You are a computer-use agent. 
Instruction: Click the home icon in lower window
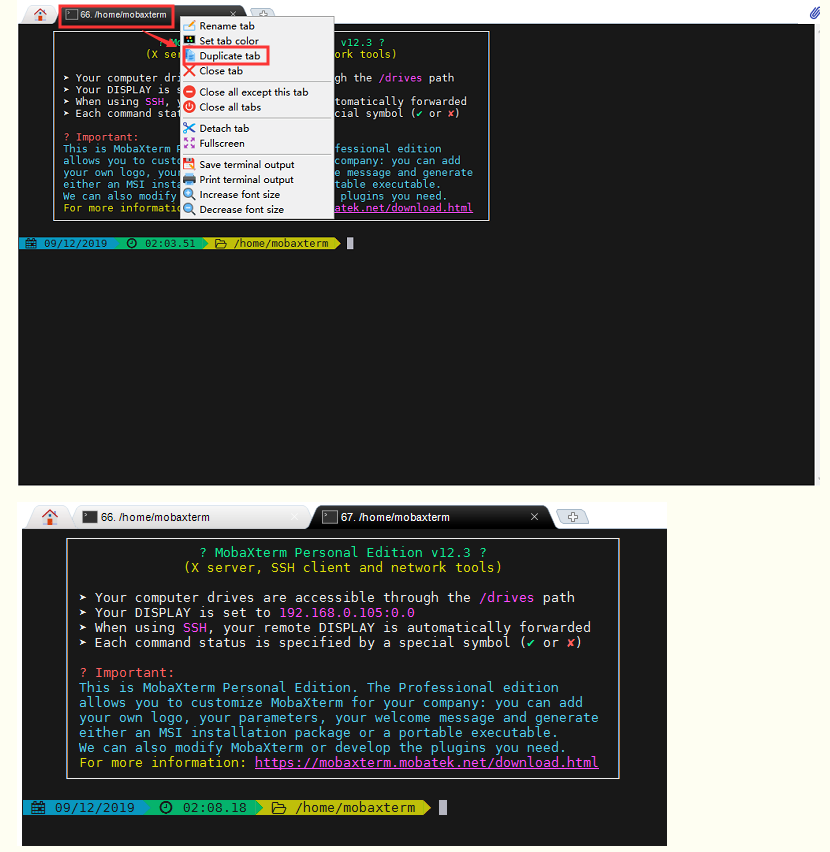point(49,517)
